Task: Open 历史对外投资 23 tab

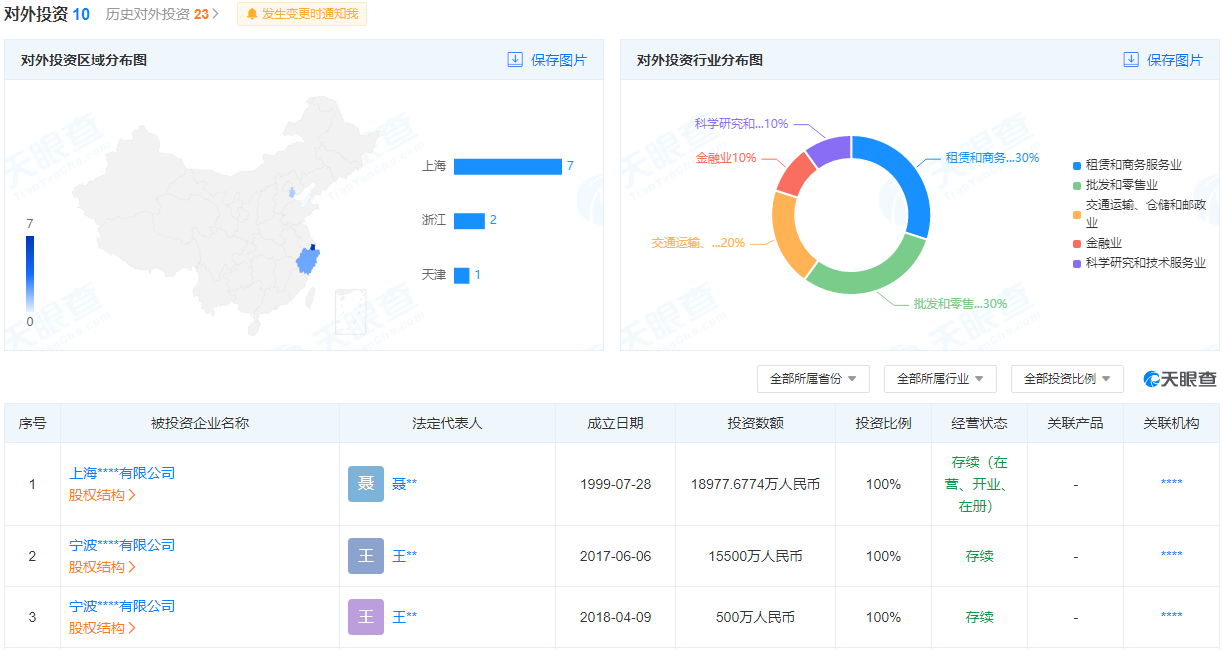Action: [162, 14]
